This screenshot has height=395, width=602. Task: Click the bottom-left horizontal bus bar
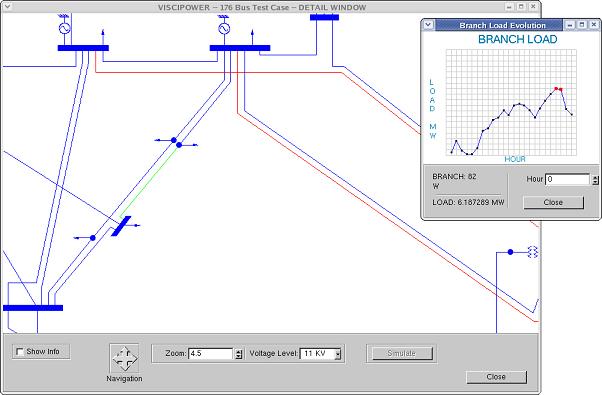[x=33, y=308]
